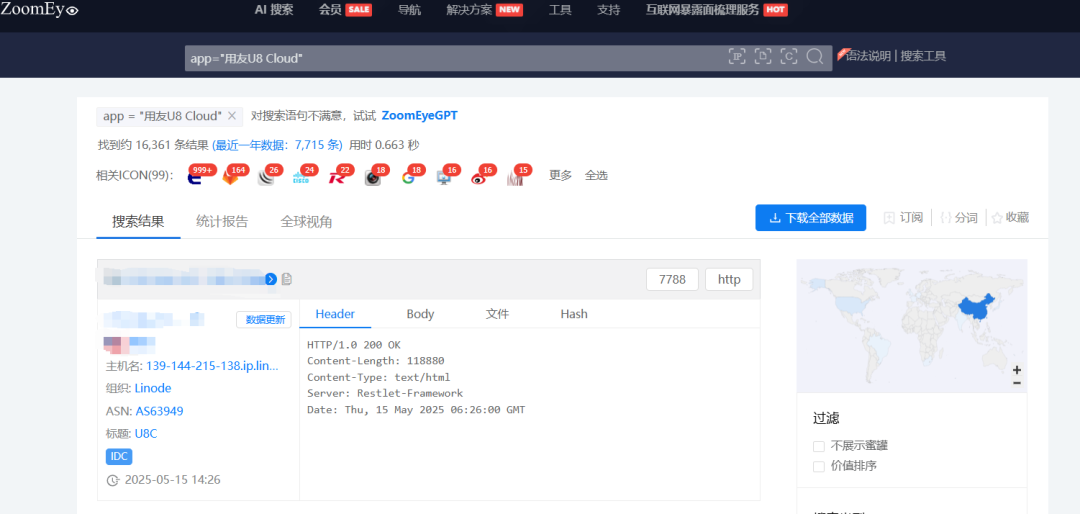Open hostname link 139-144-215-138.ip.lin...

212,366
